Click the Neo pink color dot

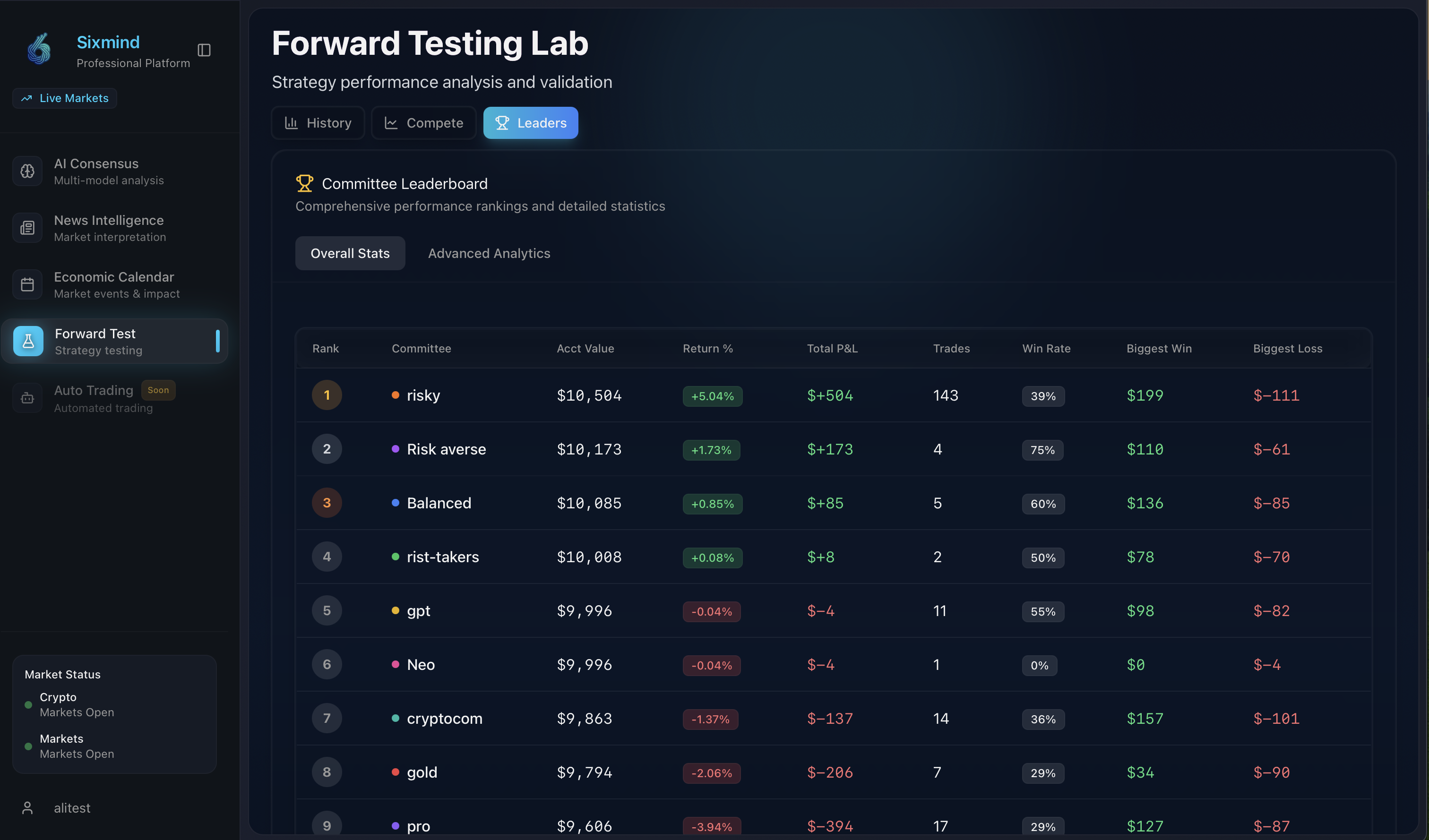point(395,664)
